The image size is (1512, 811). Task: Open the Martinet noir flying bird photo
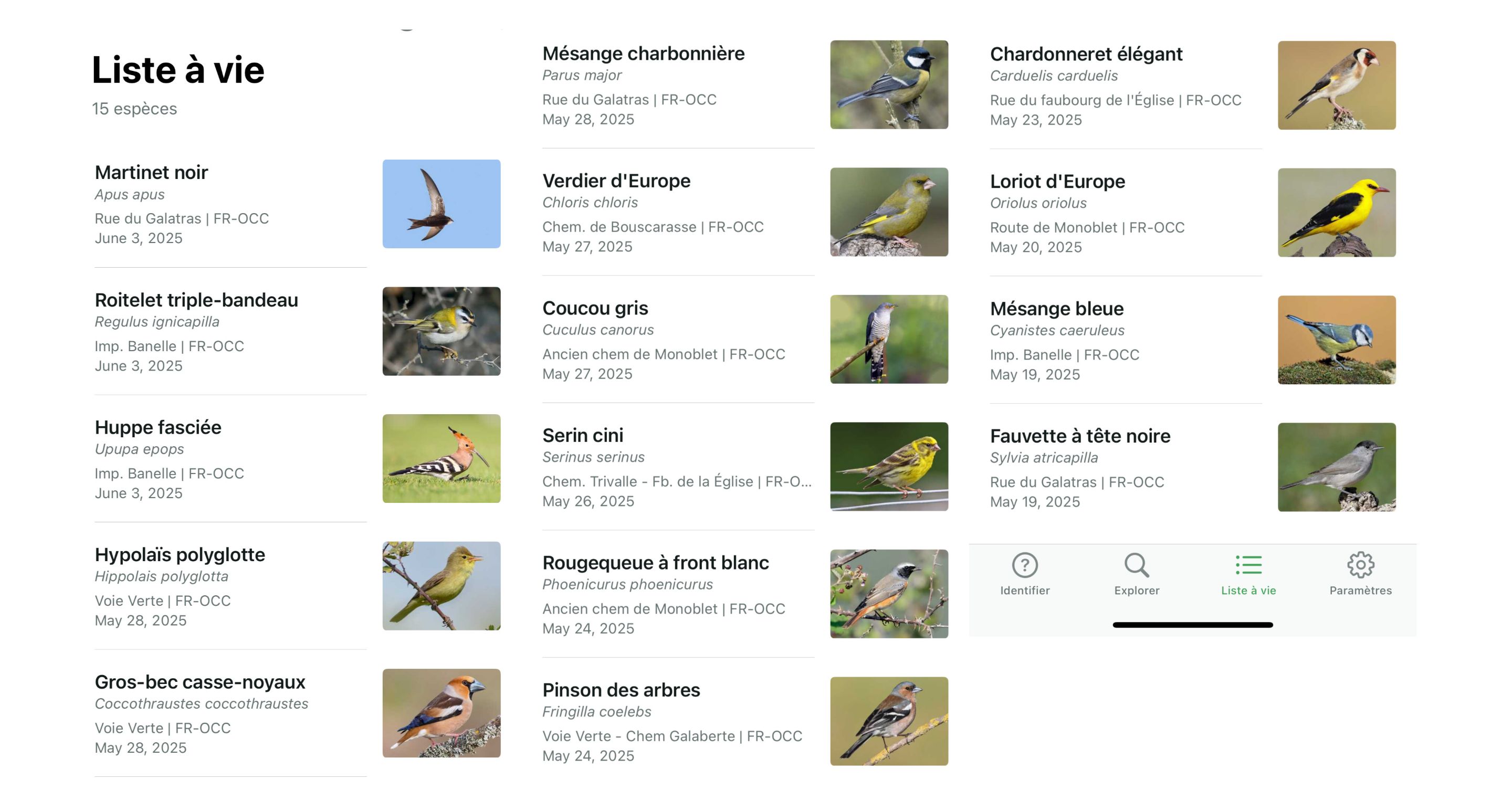coord(442,204)
